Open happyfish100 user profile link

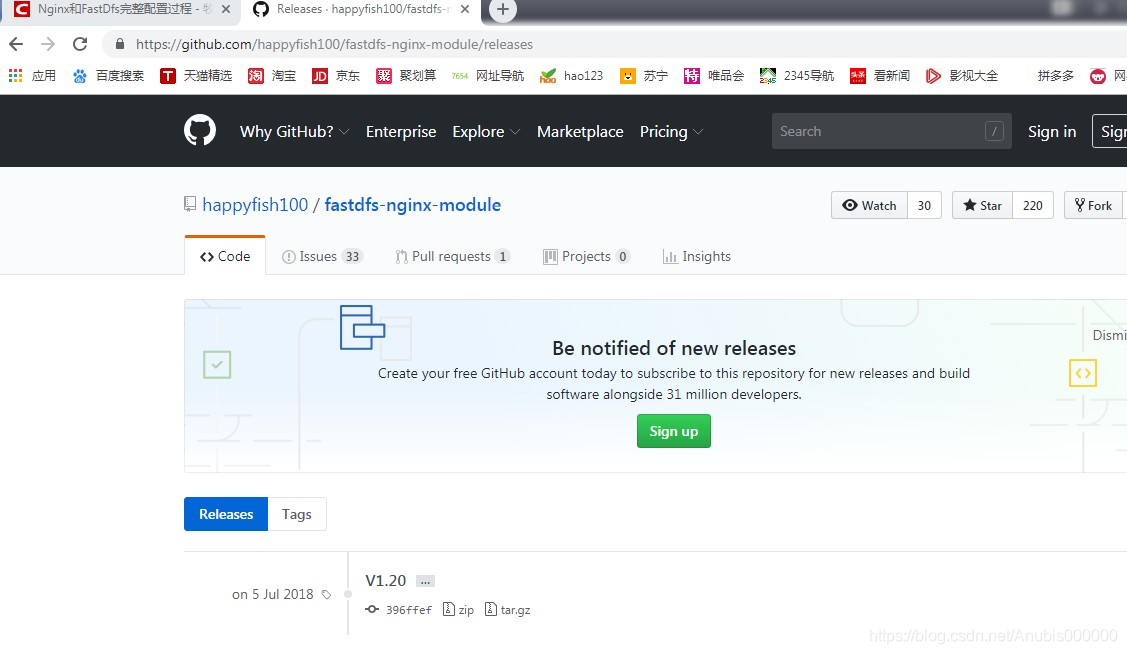point(255,205)
